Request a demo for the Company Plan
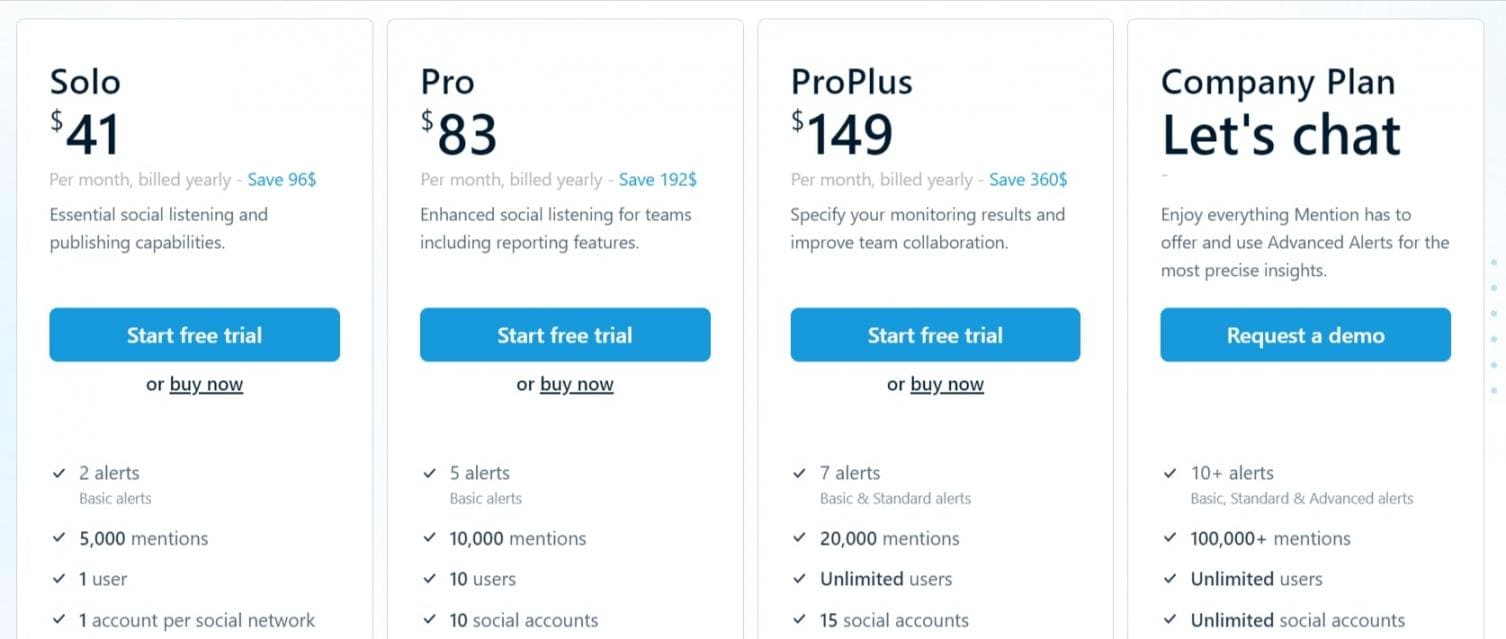 click(1305, 335)
